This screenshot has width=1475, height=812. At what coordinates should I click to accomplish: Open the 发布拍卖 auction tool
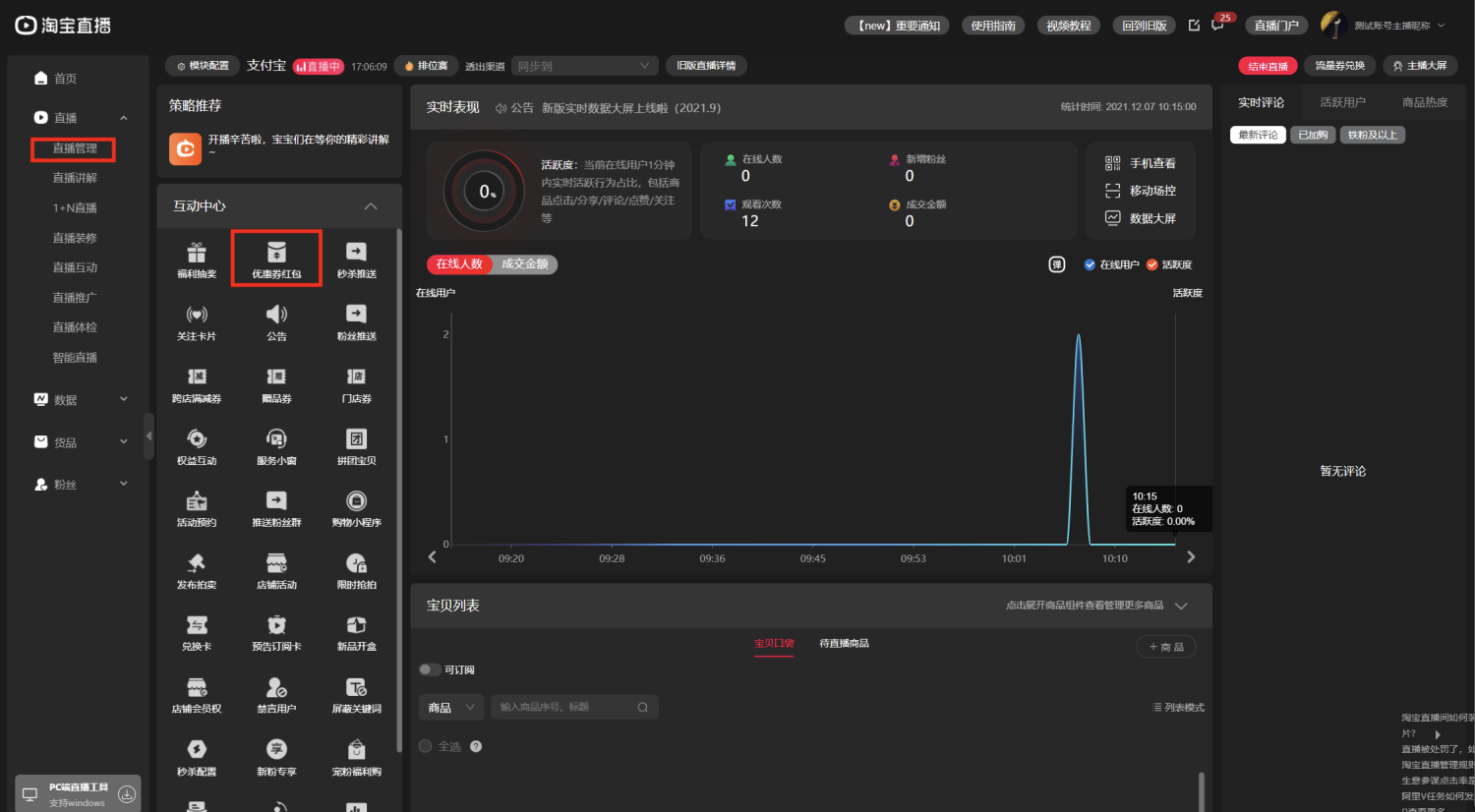(197, 571)
